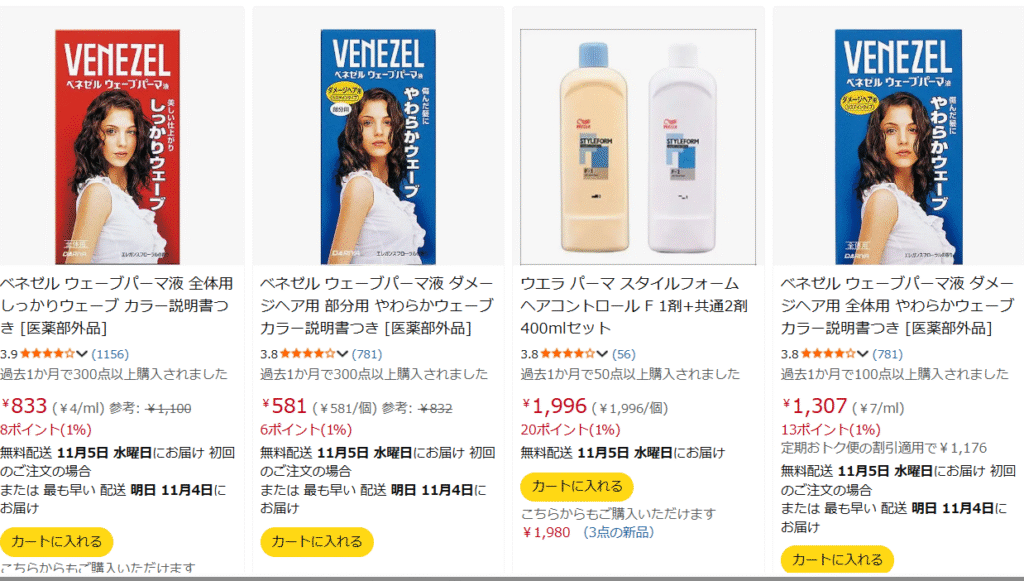Open the (3点の新品) new offers link
Viewport: 1024px width, 581px height.
tap(618, 532)
